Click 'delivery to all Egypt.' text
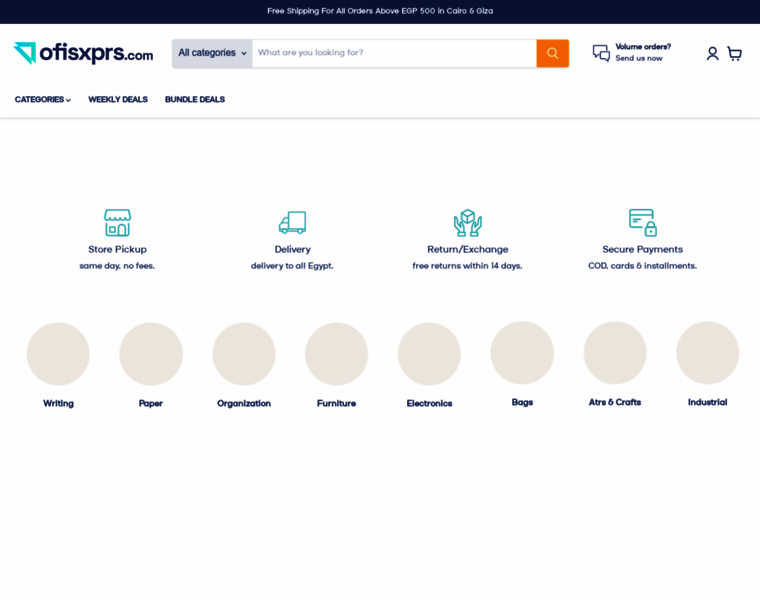Image resolution: width=760 pixels, height=600 pixels. point(292,266)
